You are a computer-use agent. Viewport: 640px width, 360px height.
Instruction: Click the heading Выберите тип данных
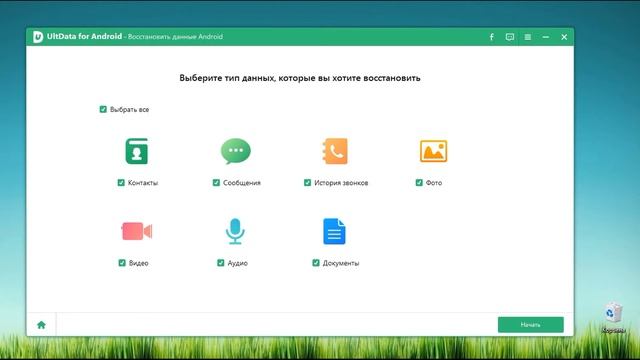point(300,78)
